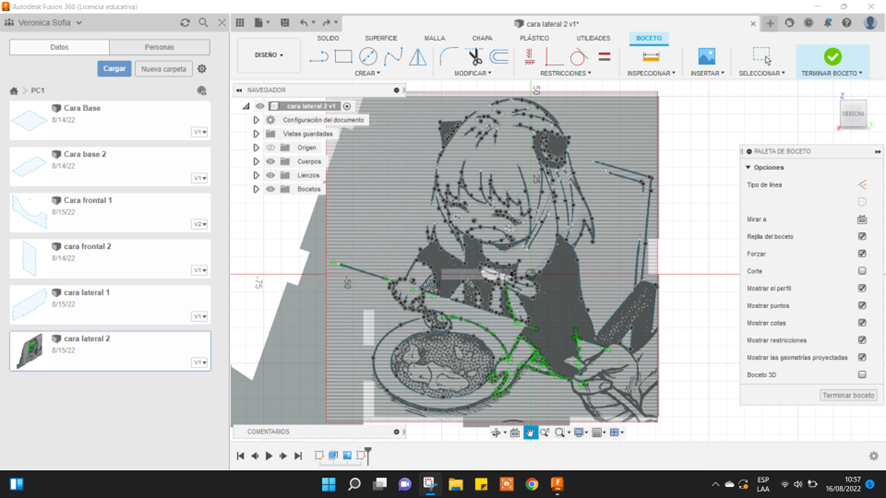
Task: Toggle Rejilla del boceto checkbox
Action: click(862, 236)
